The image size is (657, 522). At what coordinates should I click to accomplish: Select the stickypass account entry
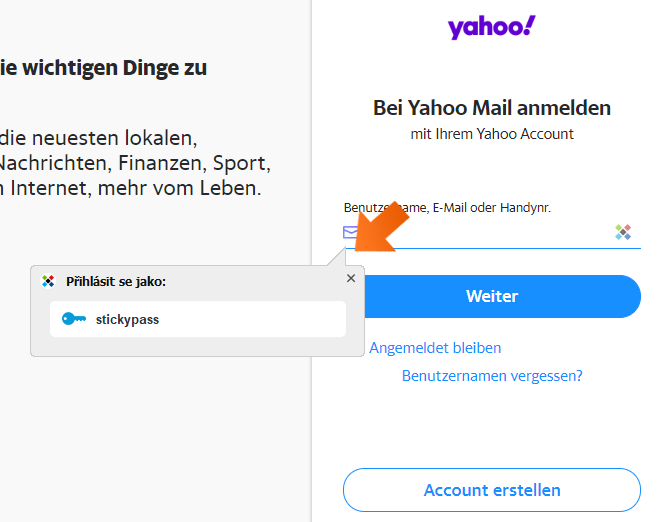[198, 319]
